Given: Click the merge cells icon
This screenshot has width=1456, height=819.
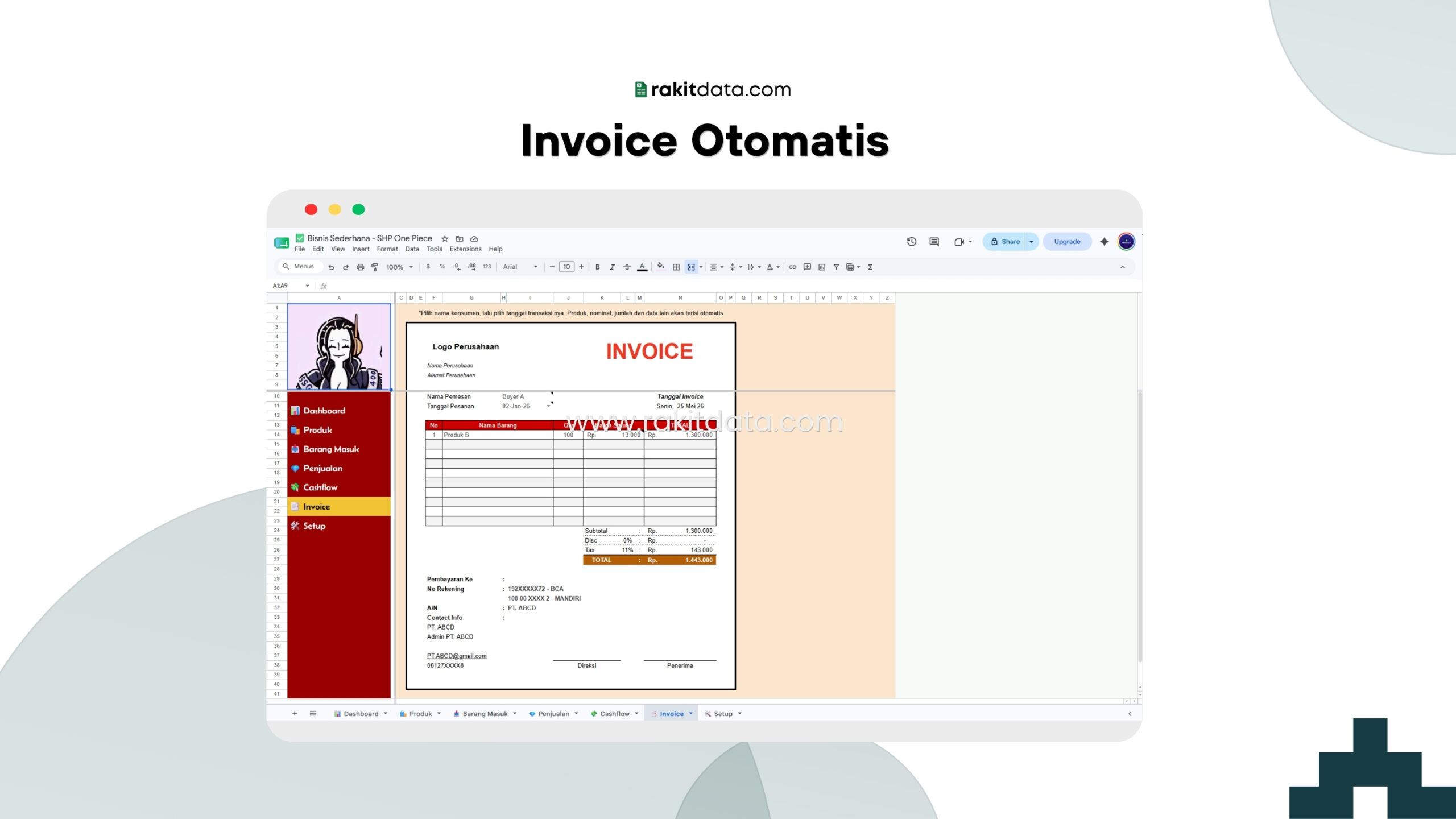Looking at the screenshot, I should (x=691, y=267).
